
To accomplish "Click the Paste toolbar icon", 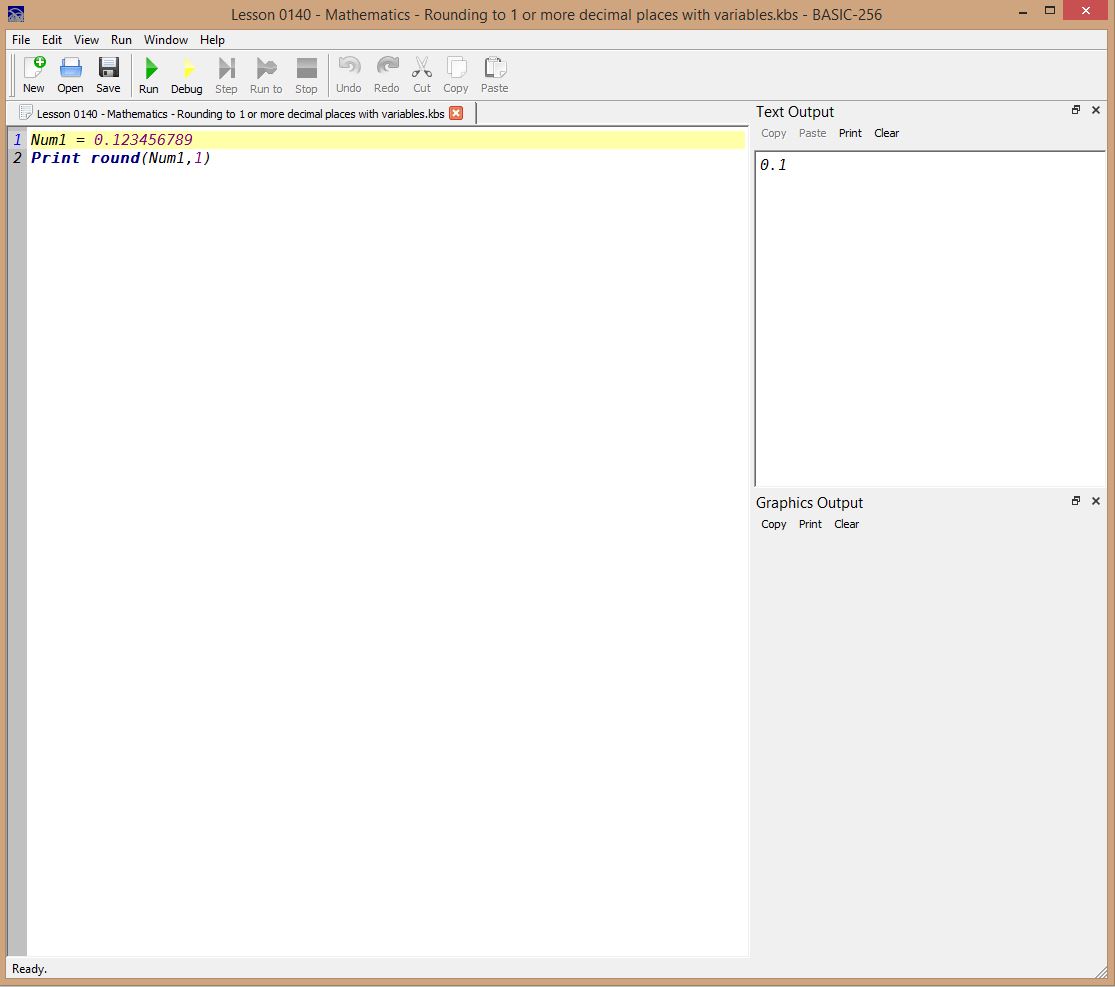I will [x=494, y=70].
